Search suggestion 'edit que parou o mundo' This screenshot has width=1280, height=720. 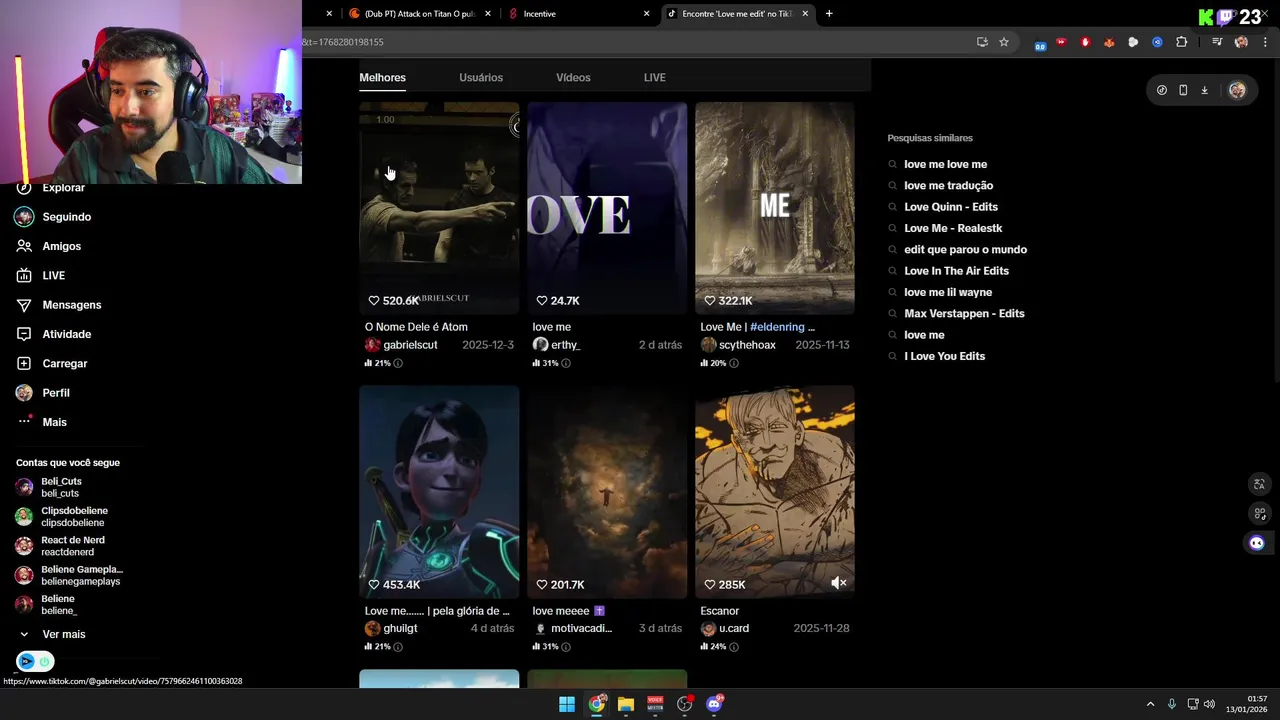coord(965,250)
